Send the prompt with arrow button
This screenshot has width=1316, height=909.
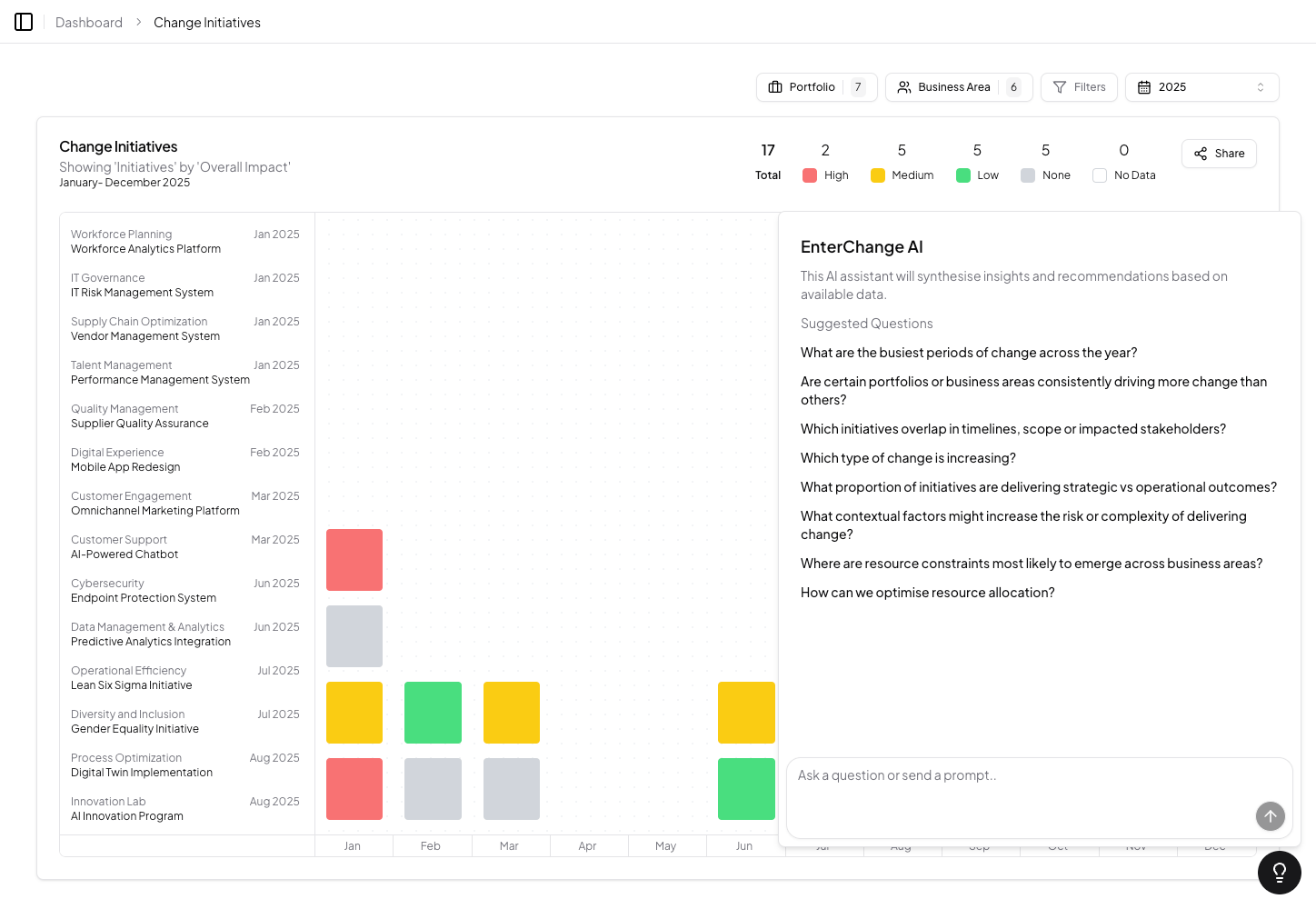click(1270, 815)
